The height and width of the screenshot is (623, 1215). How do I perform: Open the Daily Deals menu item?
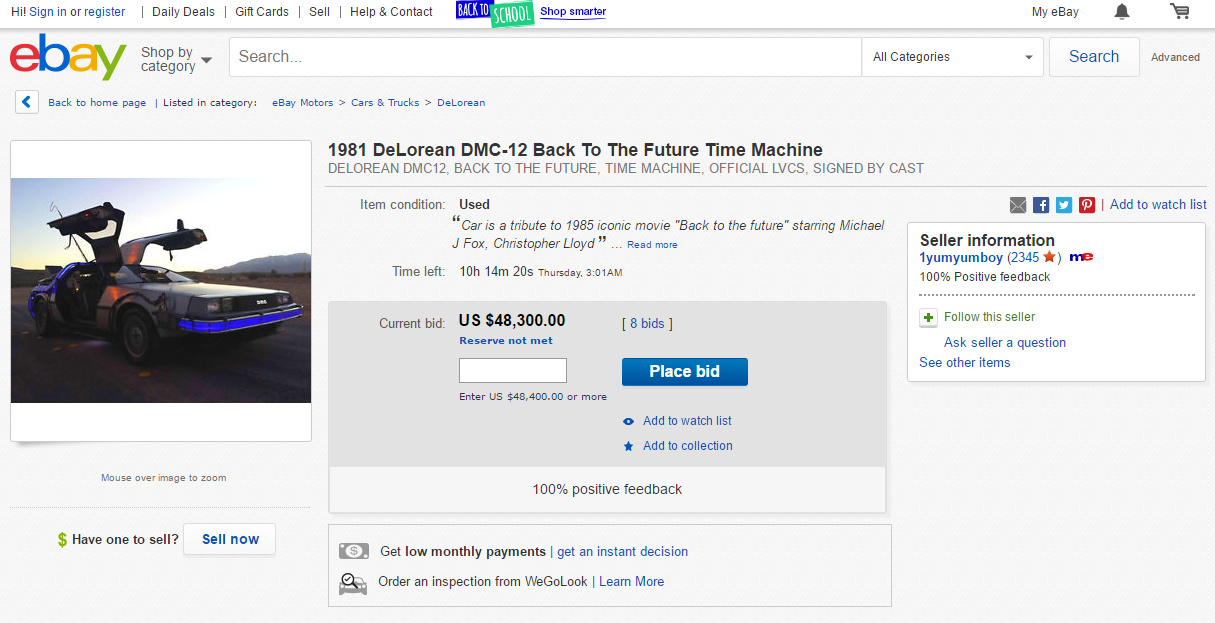(x=183, y=12)
